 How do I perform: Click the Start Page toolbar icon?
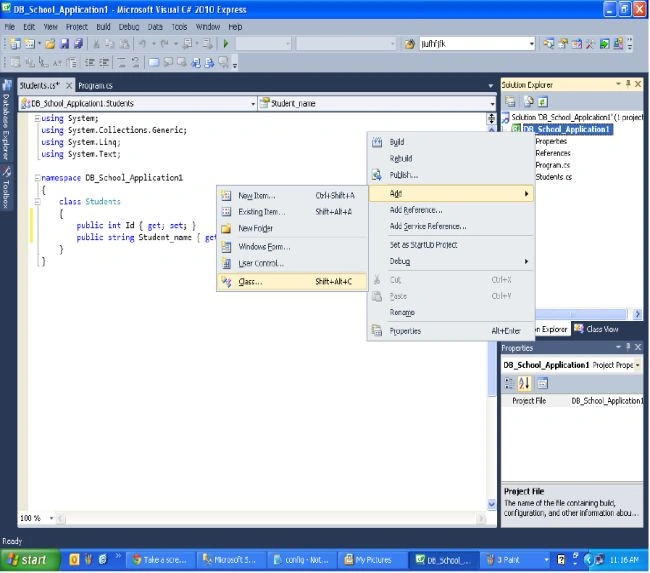click(604, 44)
